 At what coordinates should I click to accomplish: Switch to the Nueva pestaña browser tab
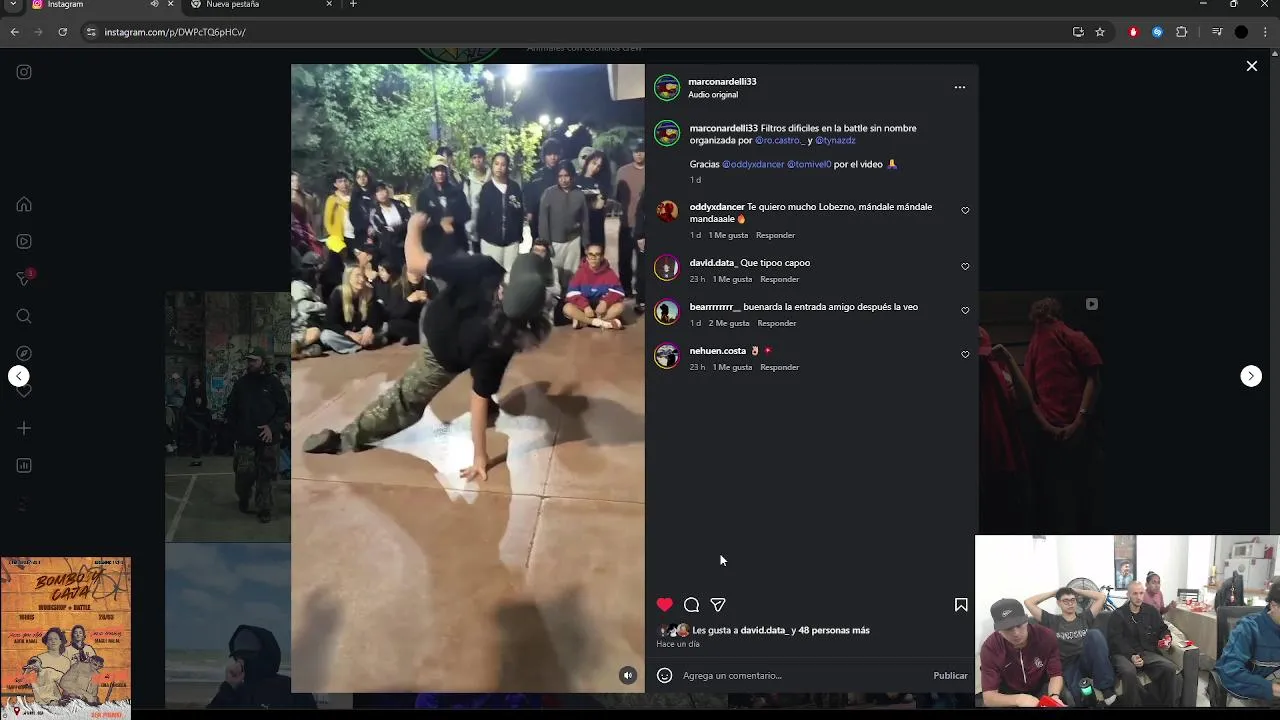tap(262, 5)
